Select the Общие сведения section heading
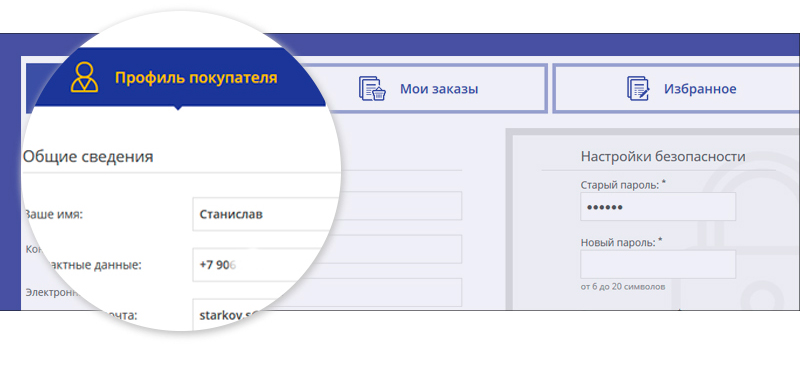 [x=88, y=156]
